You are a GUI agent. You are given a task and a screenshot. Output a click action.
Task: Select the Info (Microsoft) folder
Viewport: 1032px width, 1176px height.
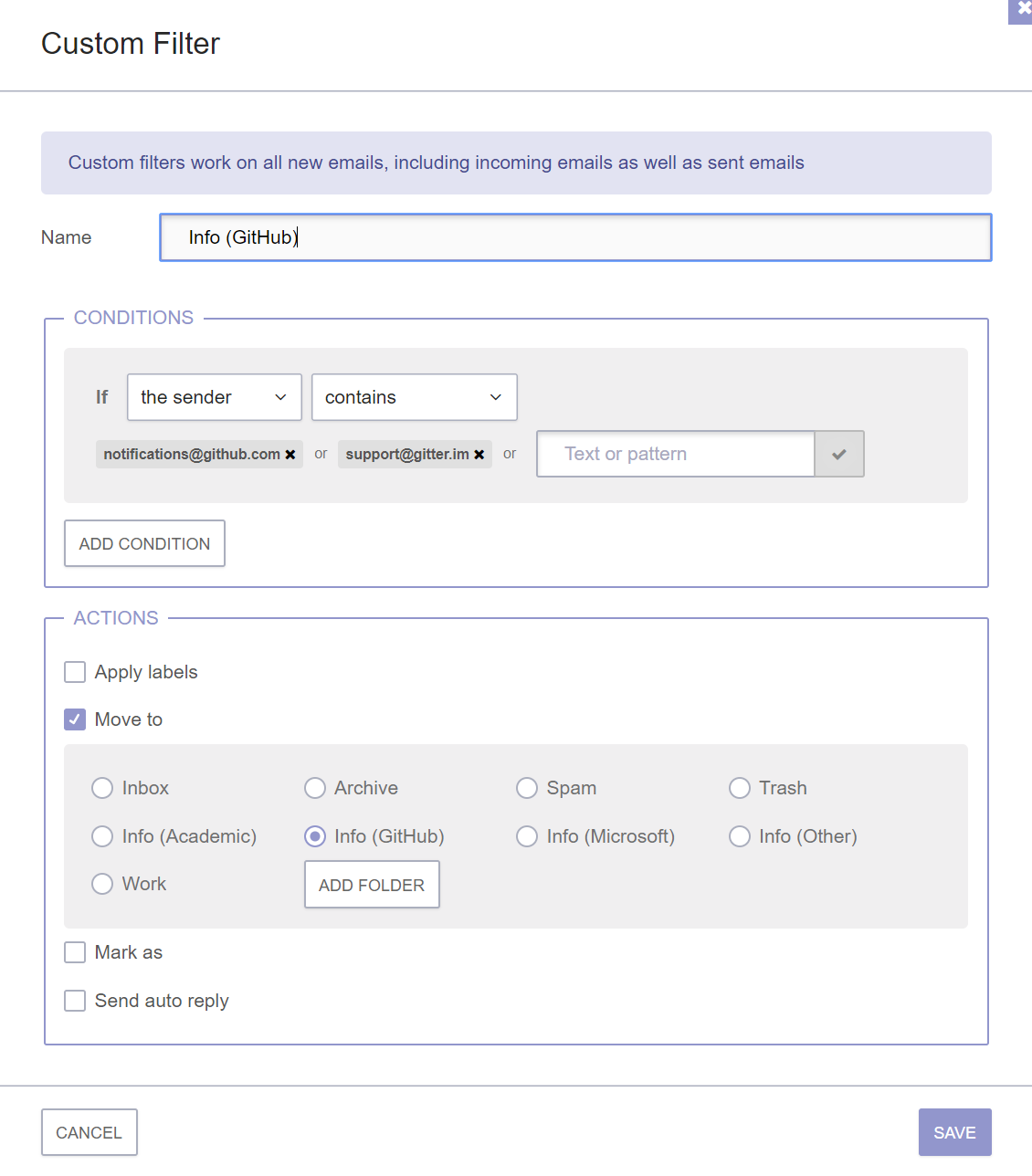pyautogui.click(x=527, y=836)
